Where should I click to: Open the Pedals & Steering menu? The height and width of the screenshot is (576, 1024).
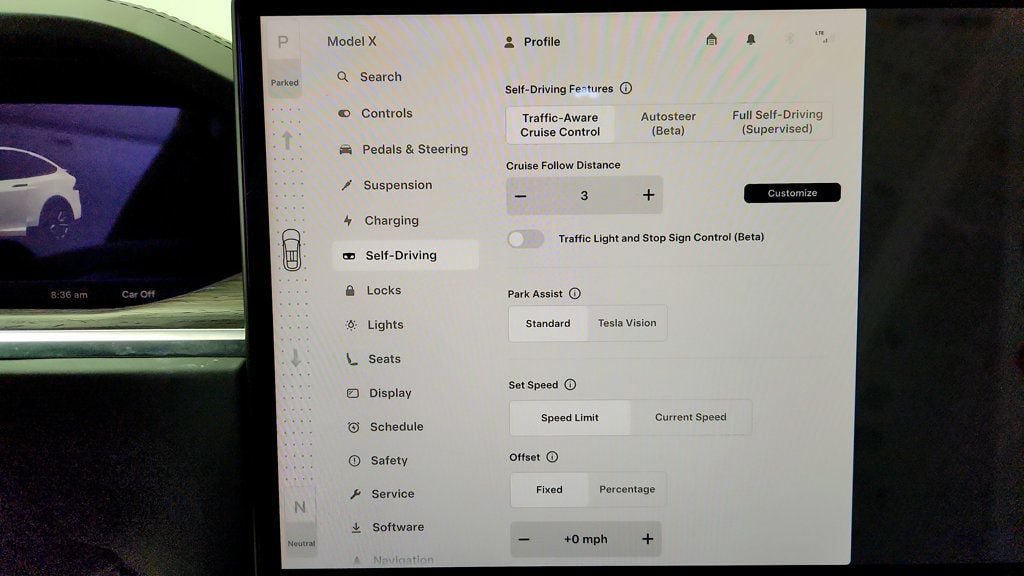tap(404, 149)
